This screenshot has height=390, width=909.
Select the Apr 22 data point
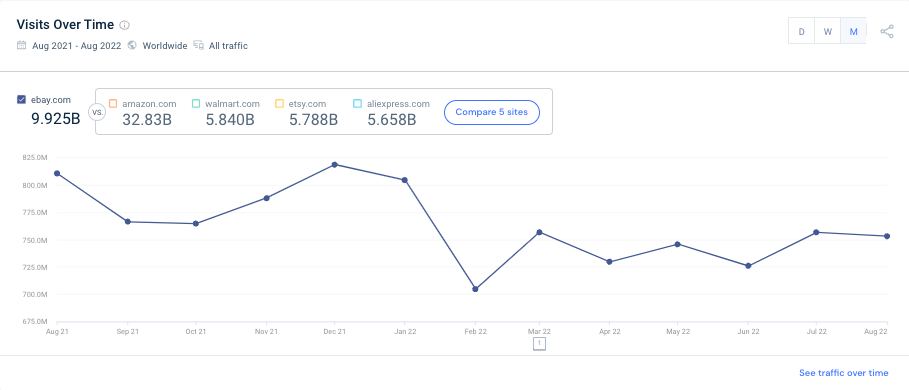click(x=609, y=262)
